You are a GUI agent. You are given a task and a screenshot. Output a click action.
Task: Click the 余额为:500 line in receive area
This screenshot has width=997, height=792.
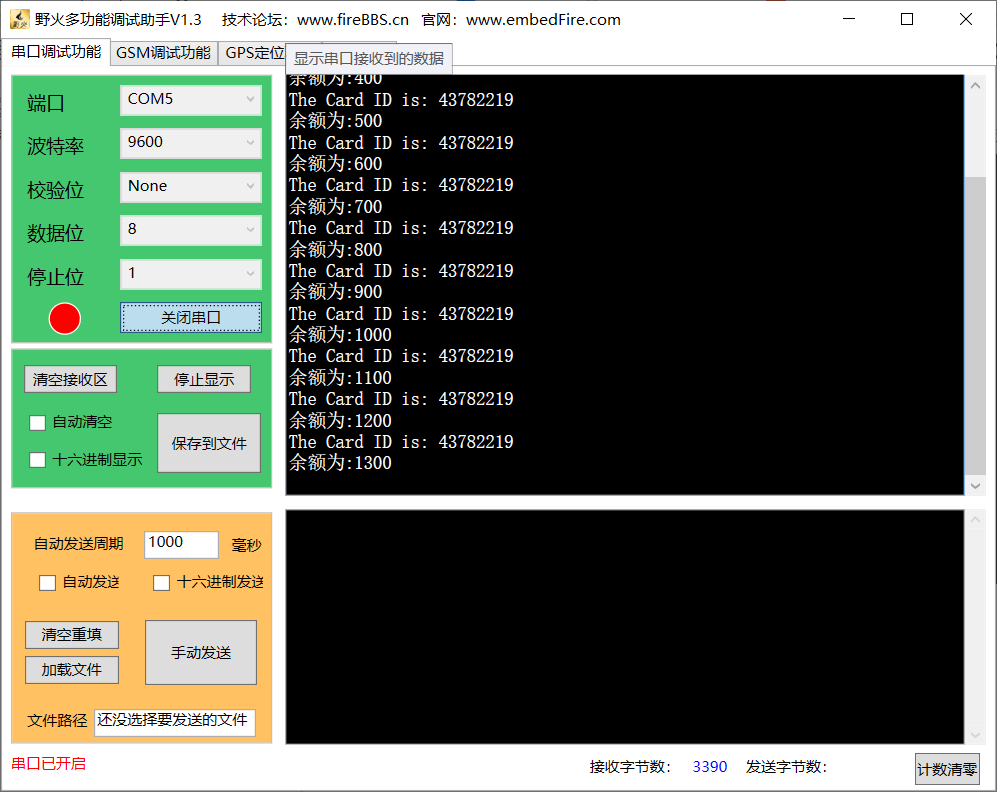[x=336, y=121]
